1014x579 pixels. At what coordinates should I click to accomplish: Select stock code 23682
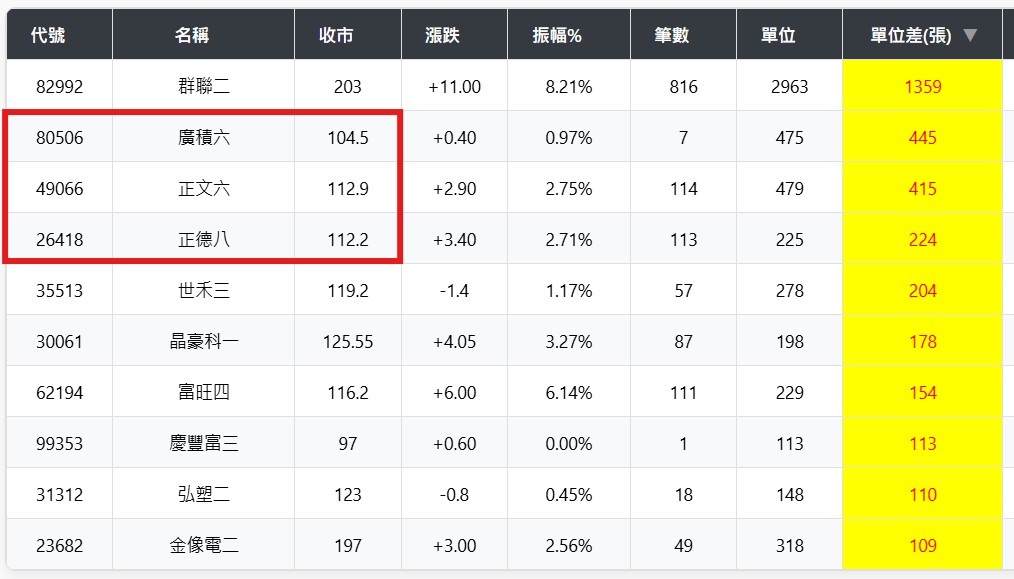pyautogui.click(x=59, y=546)
